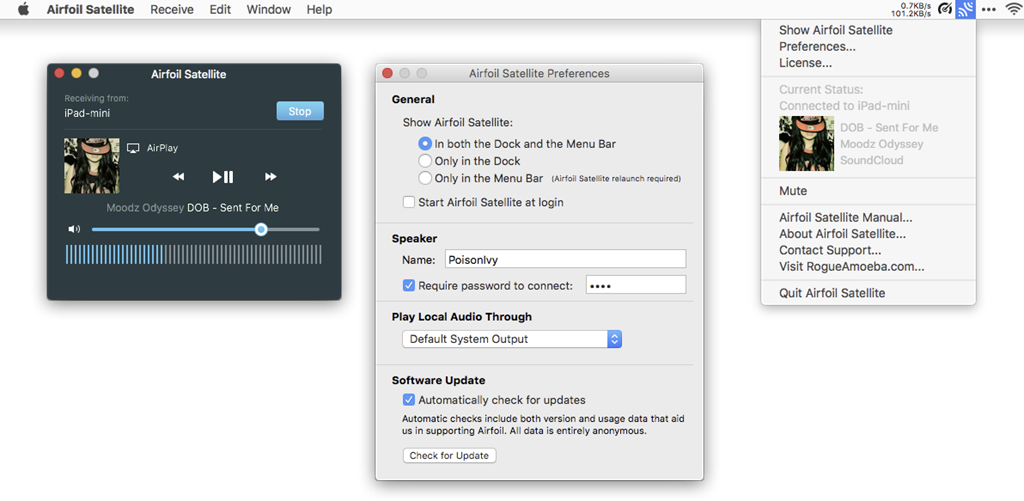Click Moodz Odyssey DOB - Sent For Me text

(x=193, y=208)
